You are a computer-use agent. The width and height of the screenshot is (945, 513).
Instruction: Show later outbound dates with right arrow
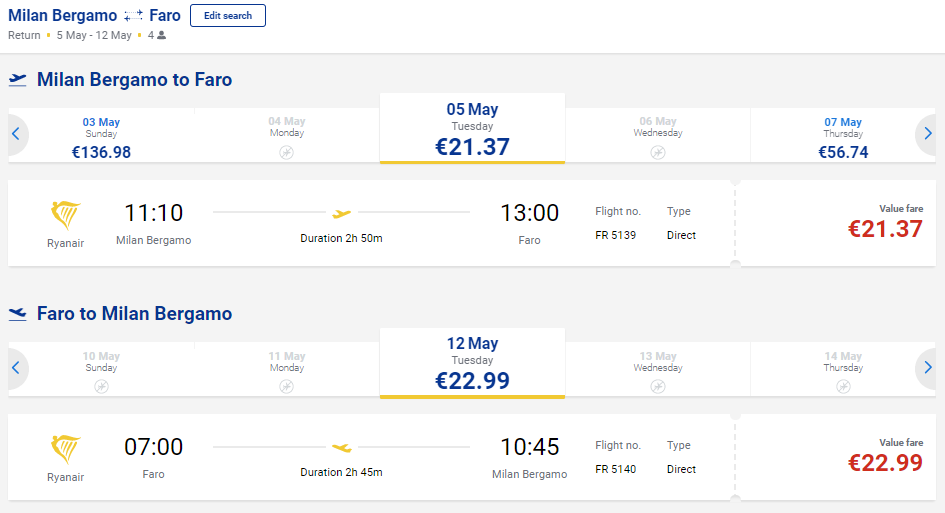(x=928, y=134)
